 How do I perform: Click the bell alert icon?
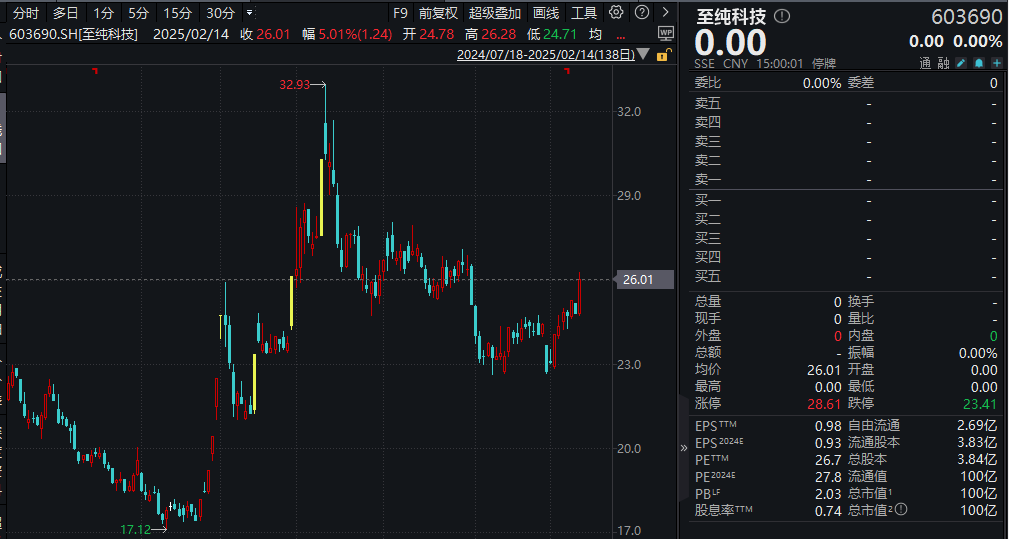point(979,63)
